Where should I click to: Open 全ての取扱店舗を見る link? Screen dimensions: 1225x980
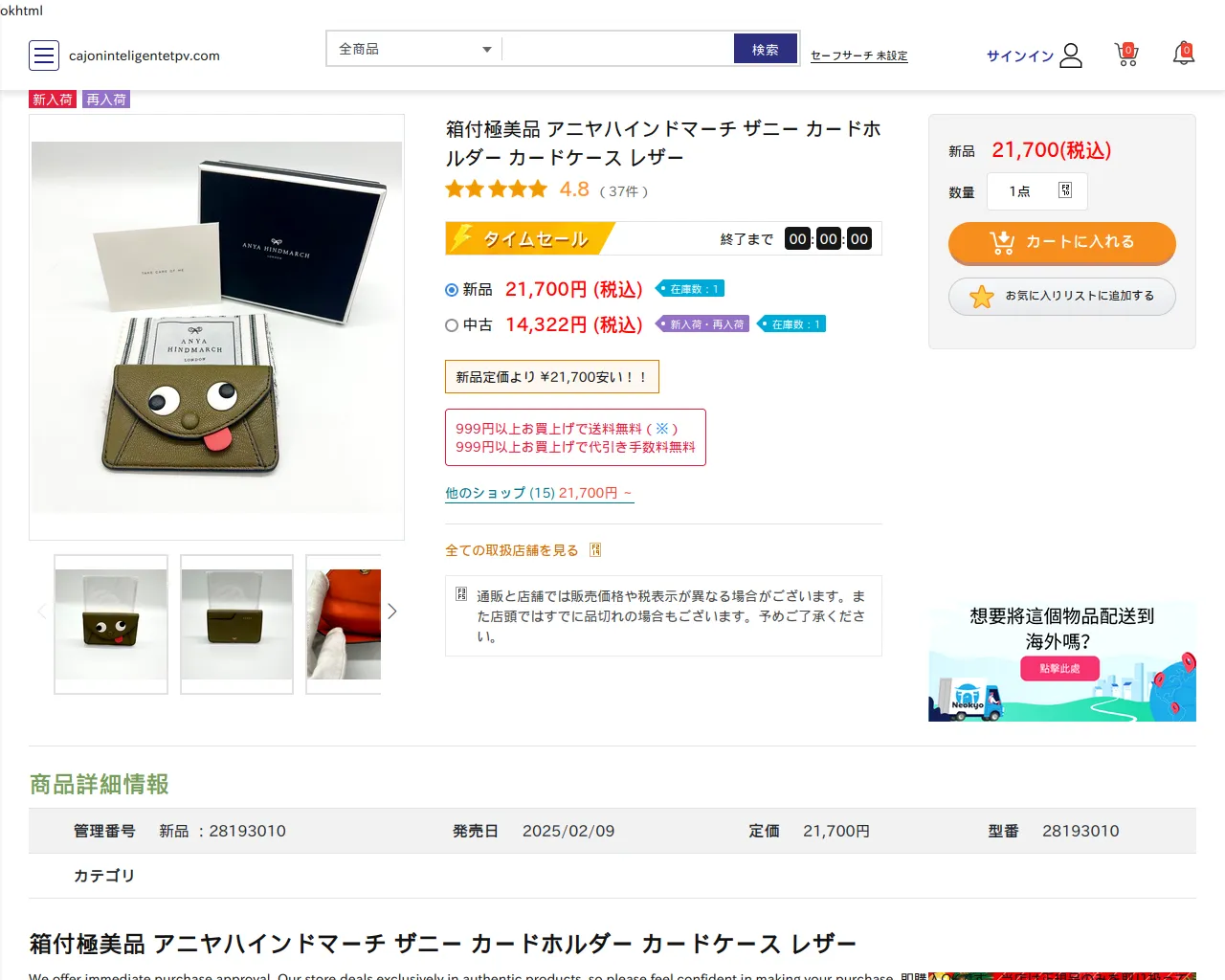[x=512, y=550]
